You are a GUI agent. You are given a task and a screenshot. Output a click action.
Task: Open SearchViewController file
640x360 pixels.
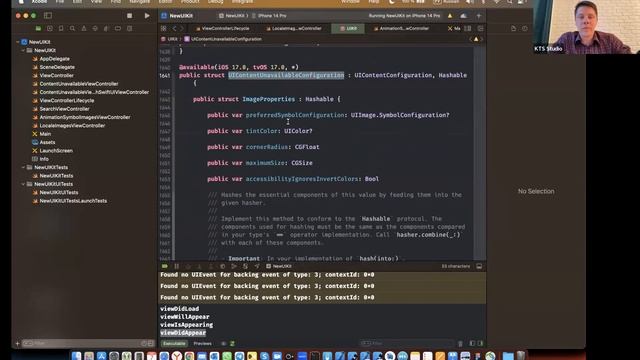point(61,109)
